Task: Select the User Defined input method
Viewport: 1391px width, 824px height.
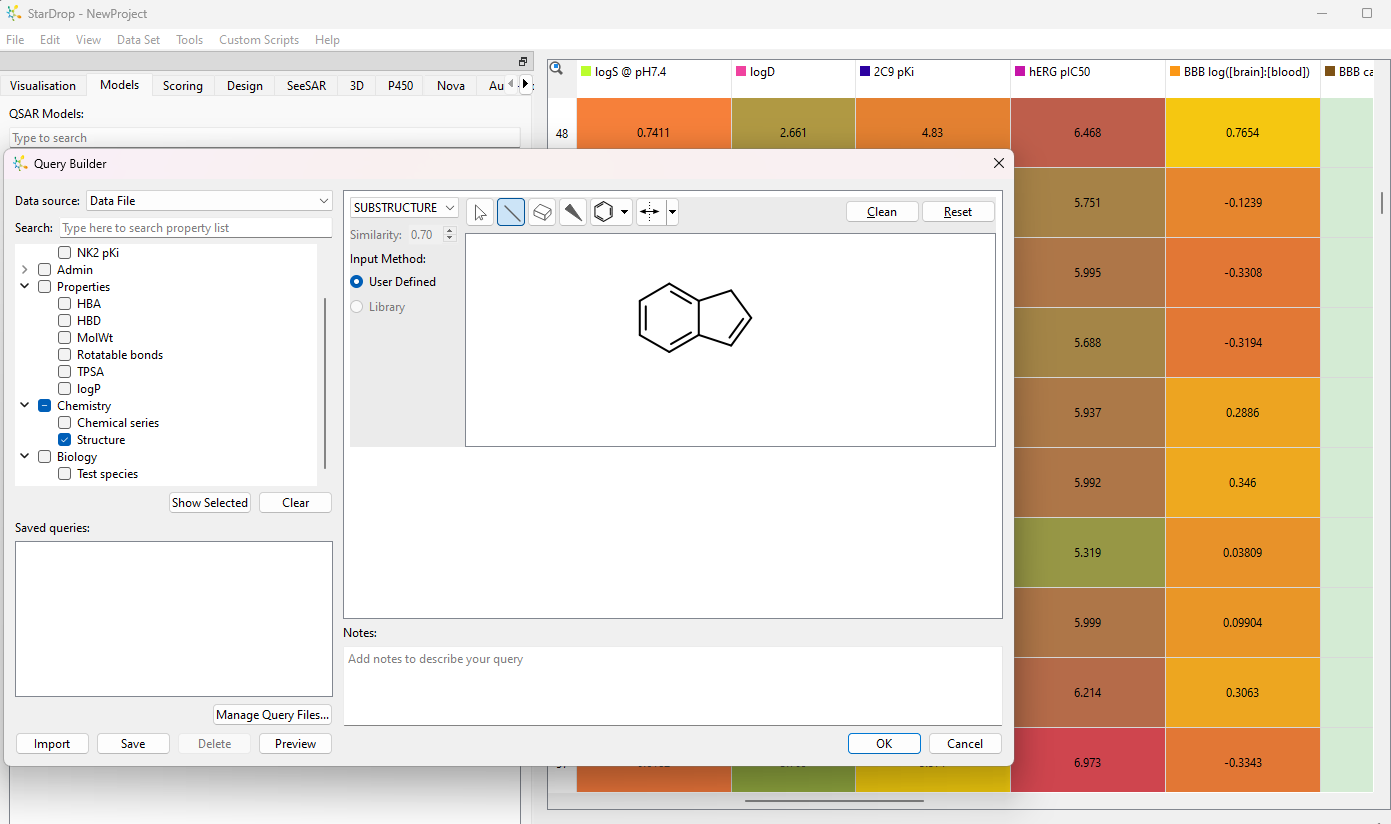Action: (357, 282)
